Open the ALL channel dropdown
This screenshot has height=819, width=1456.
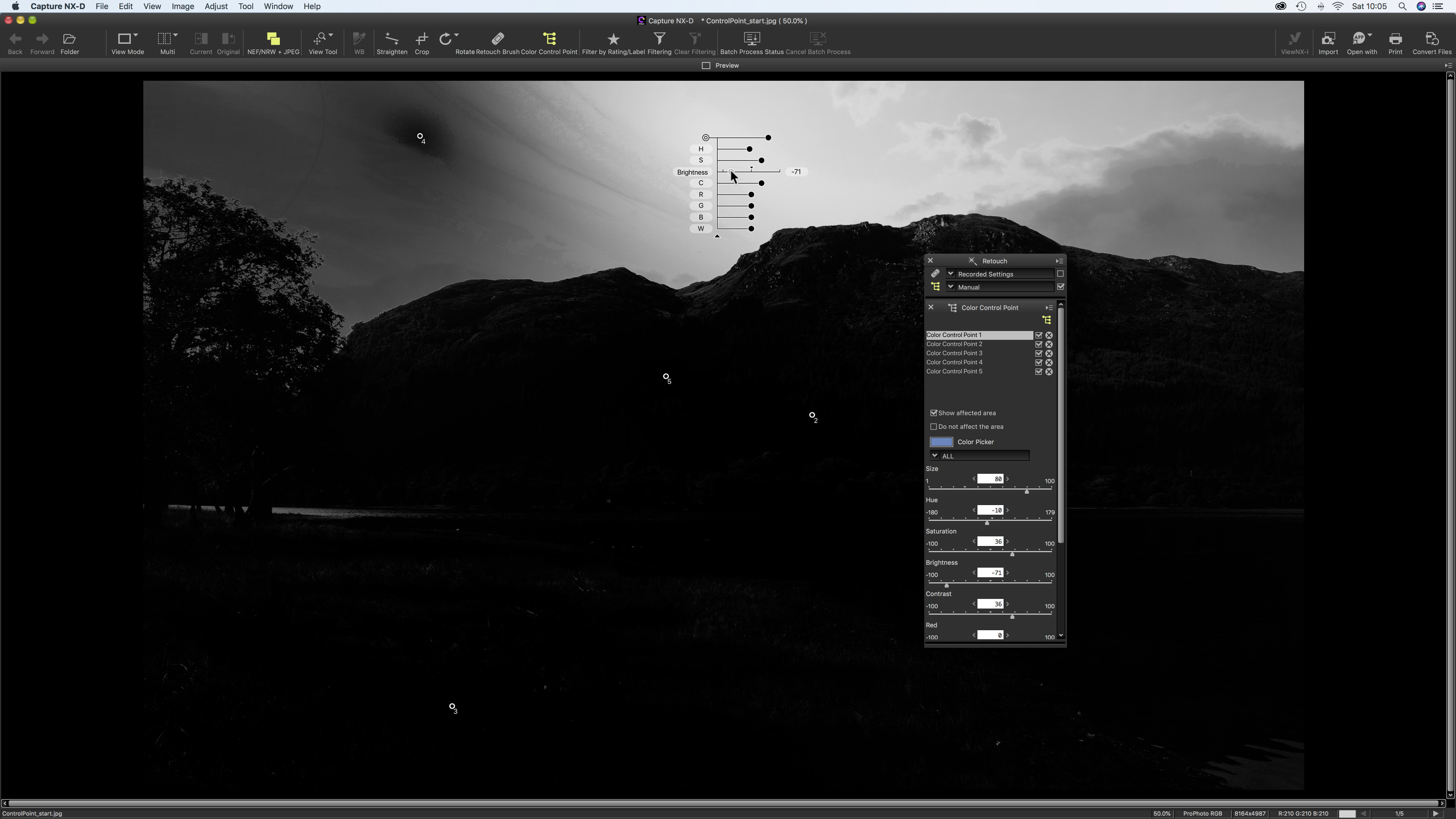979,456
